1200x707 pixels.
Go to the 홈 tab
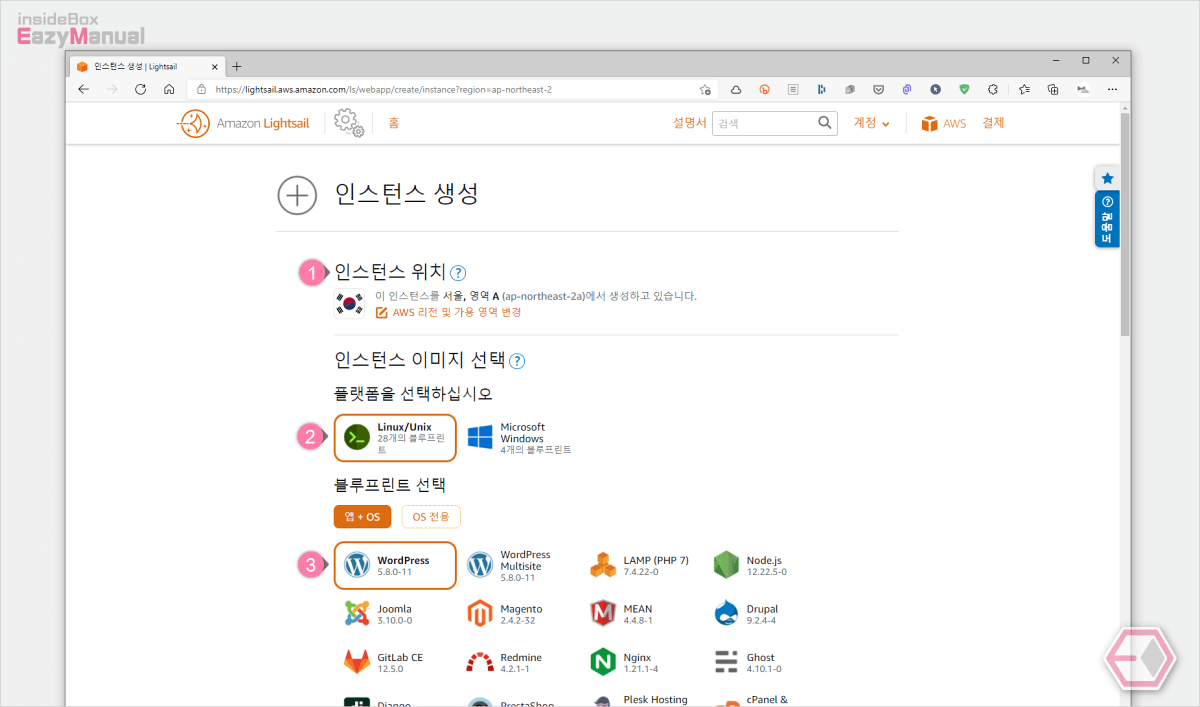pyautogui.click(x=393, y=123)
